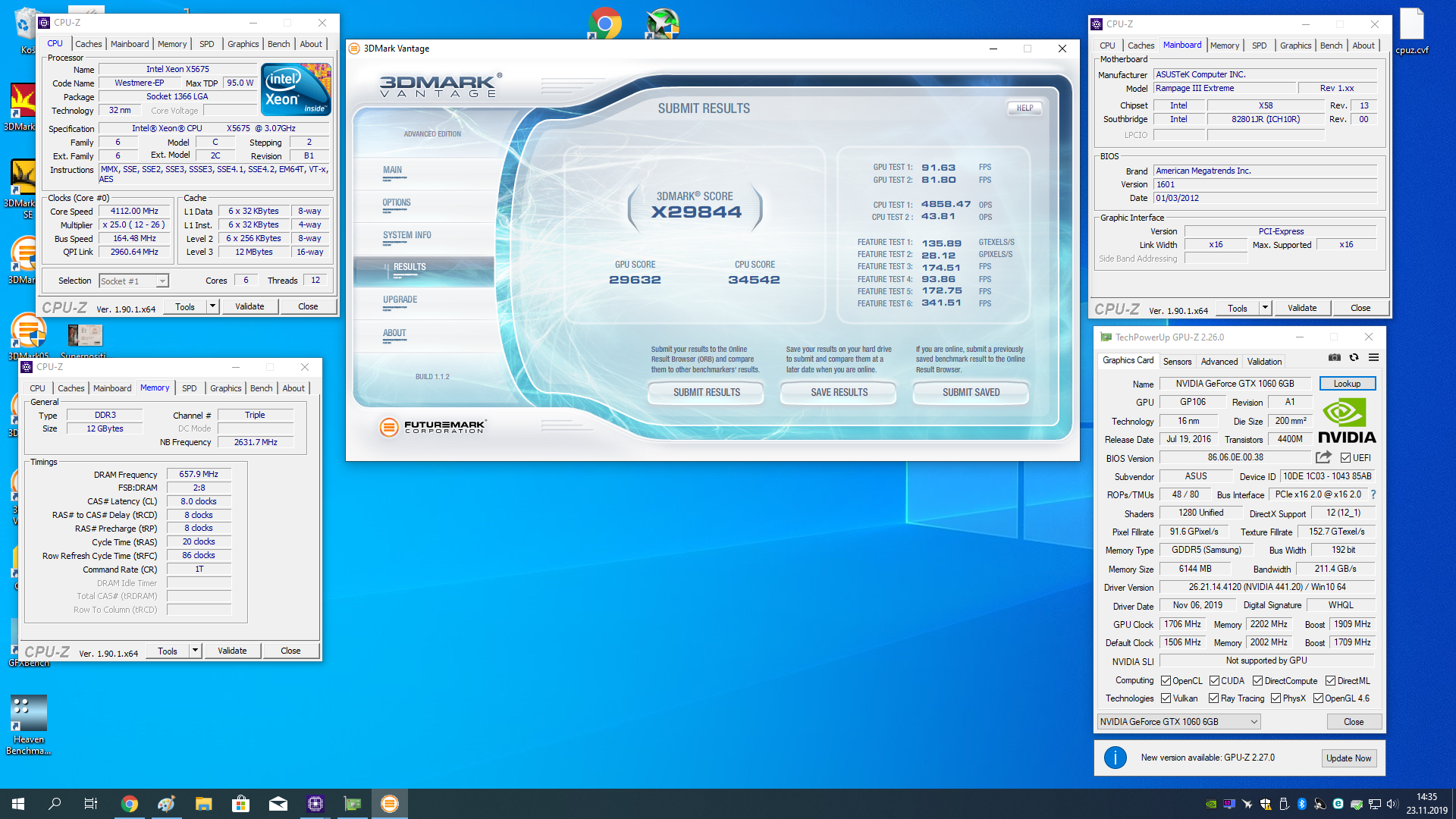
Task: Select OPTIONS in 3DMark Vantage sidebar
Action: (397, 203)
